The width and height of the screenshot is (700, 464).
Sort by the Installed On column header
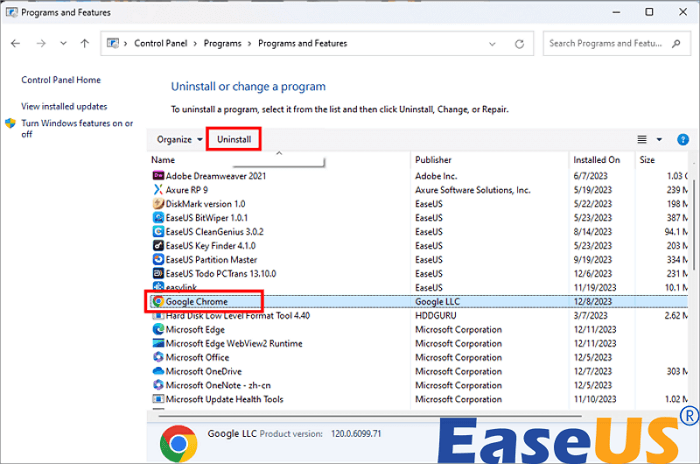596,159
